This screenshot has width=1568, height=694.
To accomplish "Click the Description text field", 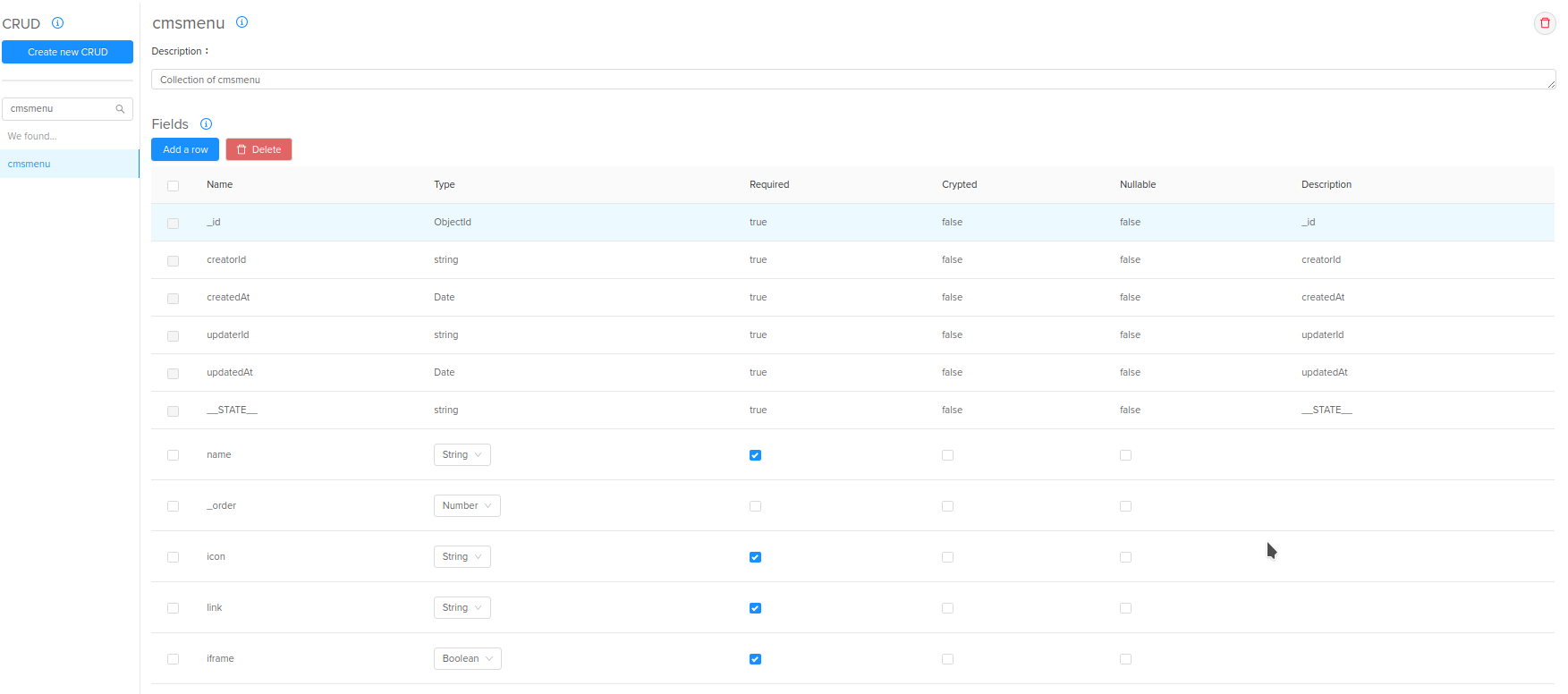I will tap(850, 80).
